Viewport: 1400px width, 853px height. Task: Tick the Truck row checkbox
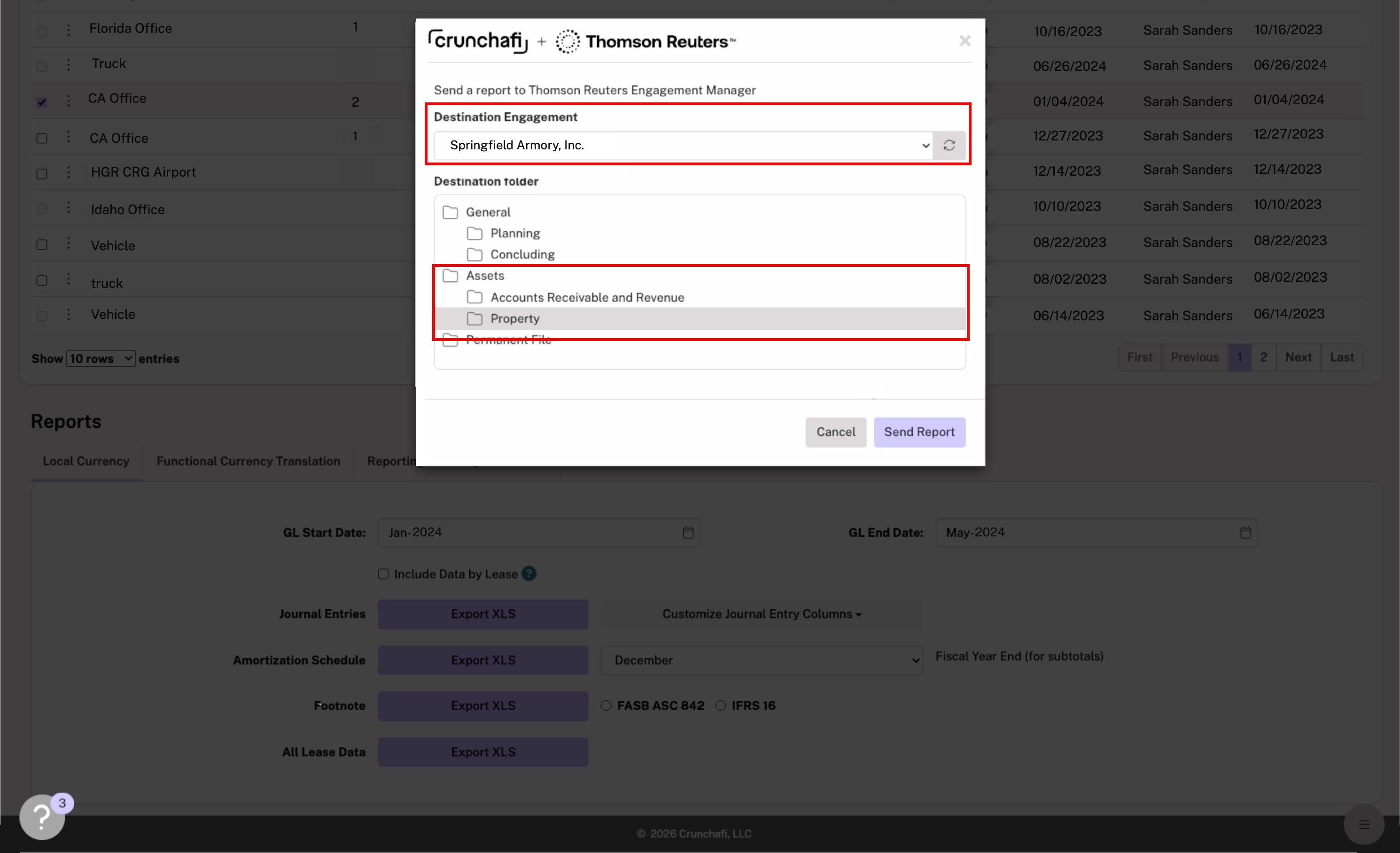pyautogui.click(x=42, y=66)
